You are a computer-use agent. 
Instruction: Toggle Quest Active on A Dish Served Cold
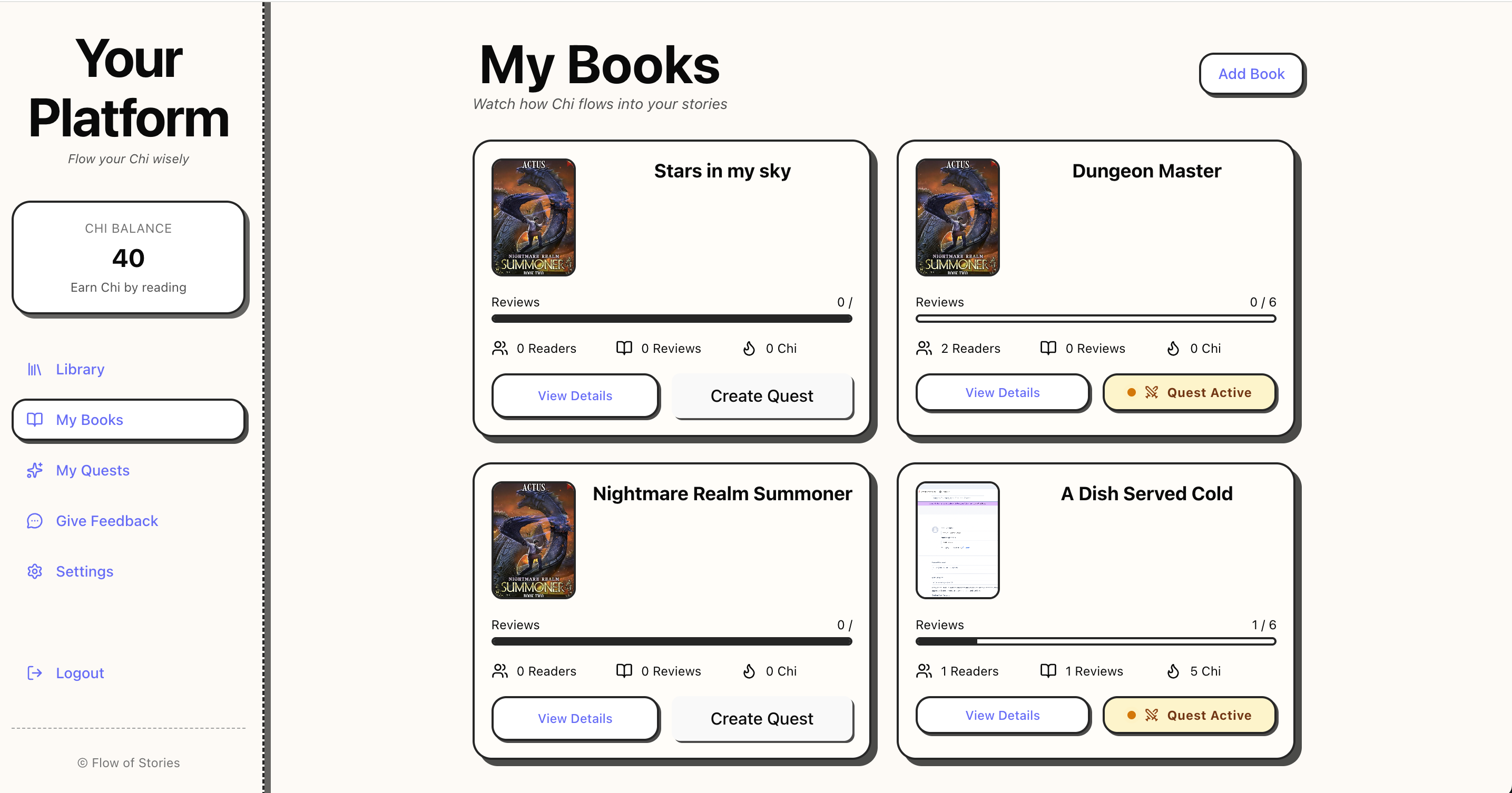click(1190, 715)
